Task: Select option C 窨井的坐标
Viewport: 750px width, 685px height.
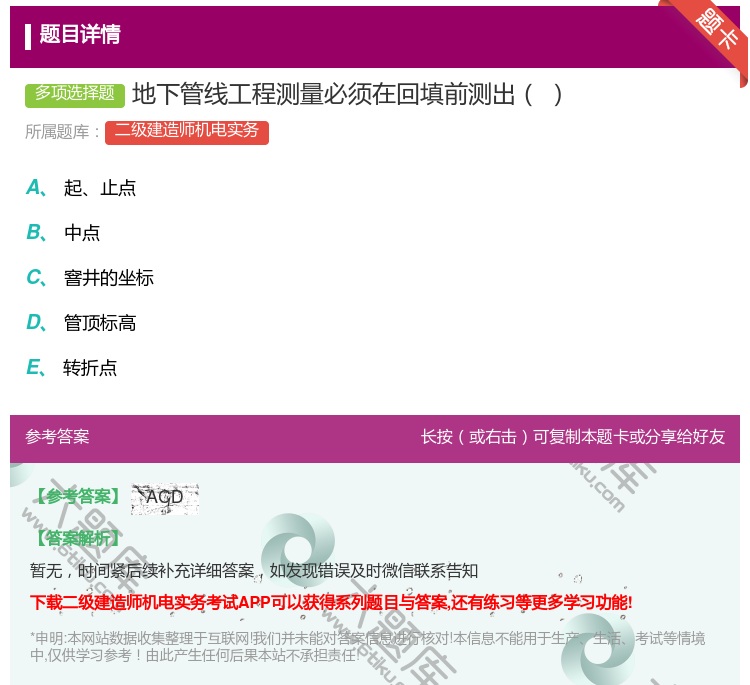Action: (90, 278)
